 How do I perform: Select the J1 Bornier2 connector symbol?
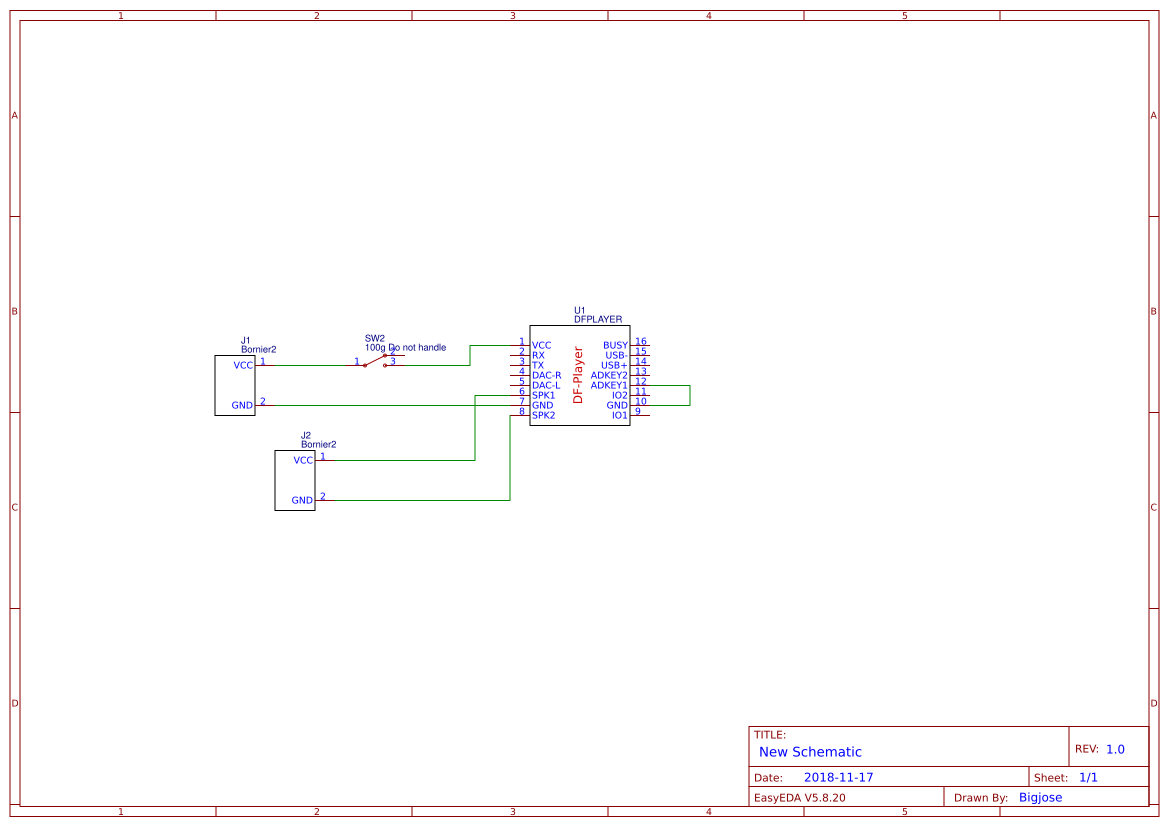pos(235,385)
